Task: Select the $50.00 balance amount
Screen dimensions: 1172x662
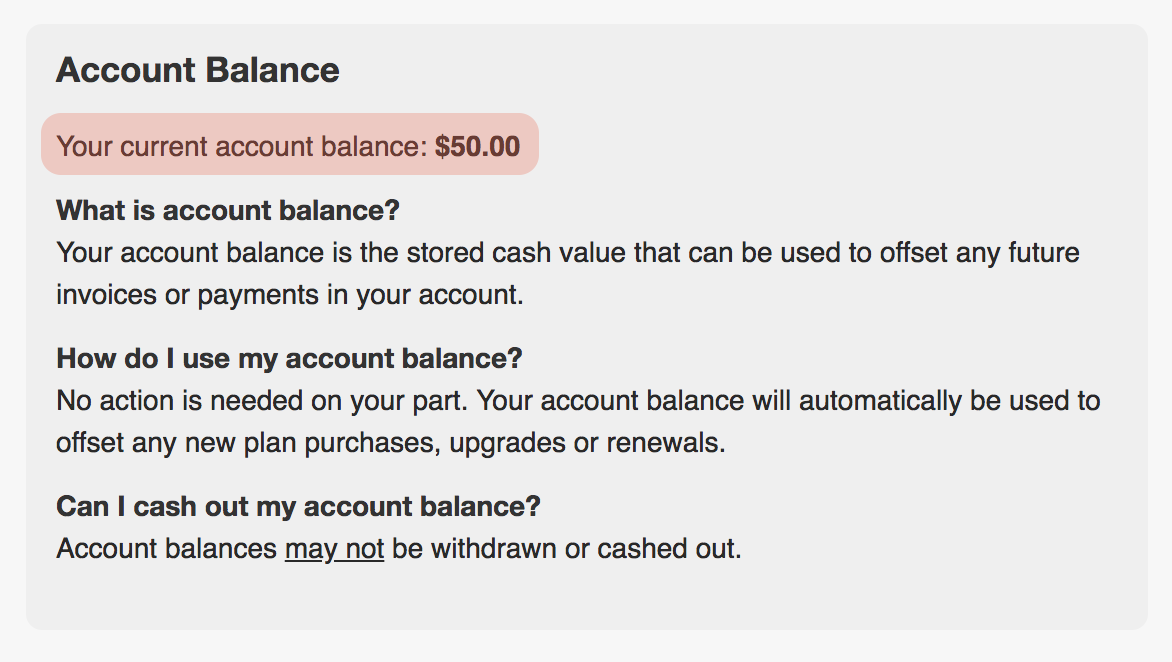Action: [x=478, y=146]
